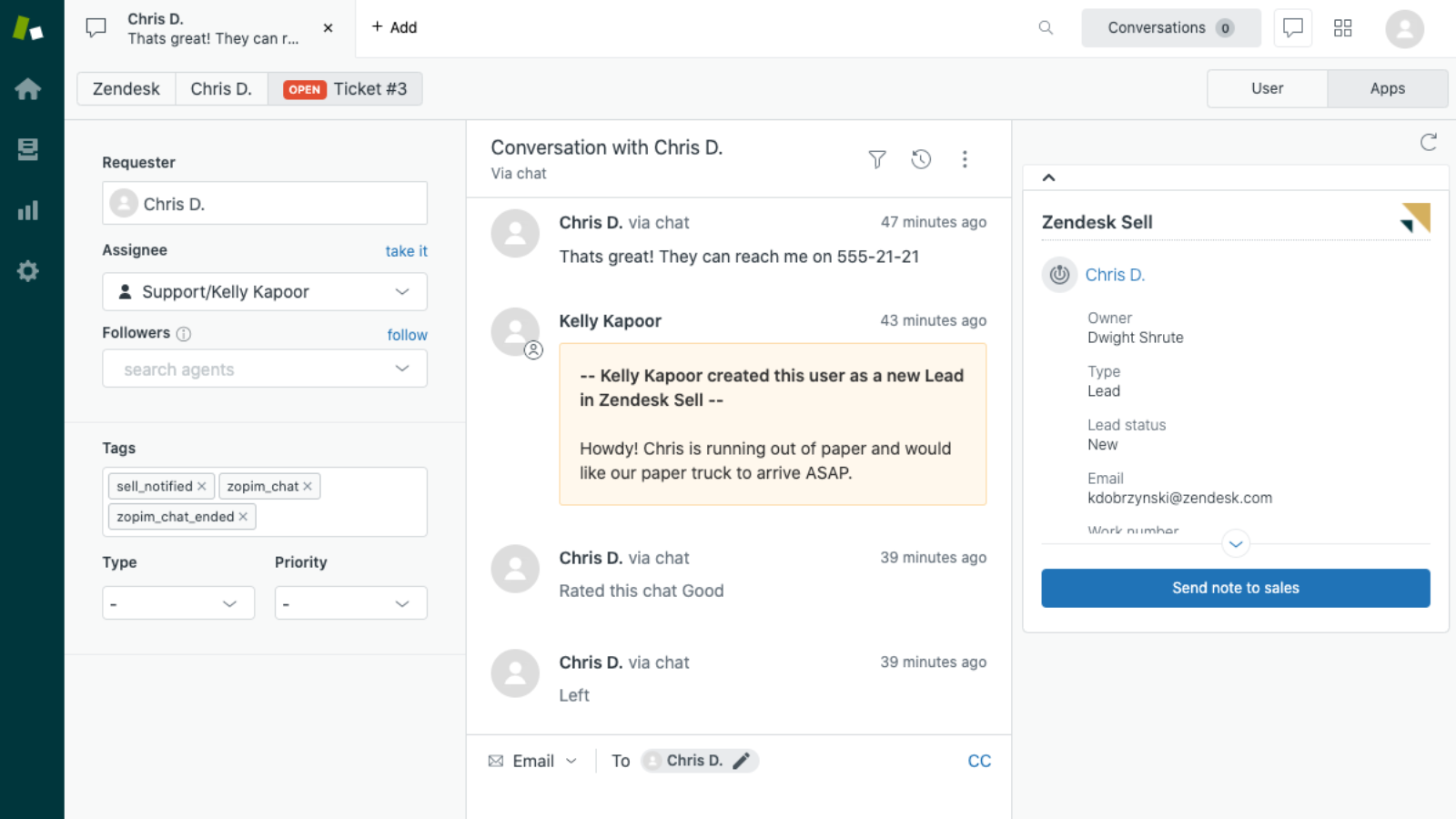
Task: Open Admin settings gear icon
Action: 28,271
